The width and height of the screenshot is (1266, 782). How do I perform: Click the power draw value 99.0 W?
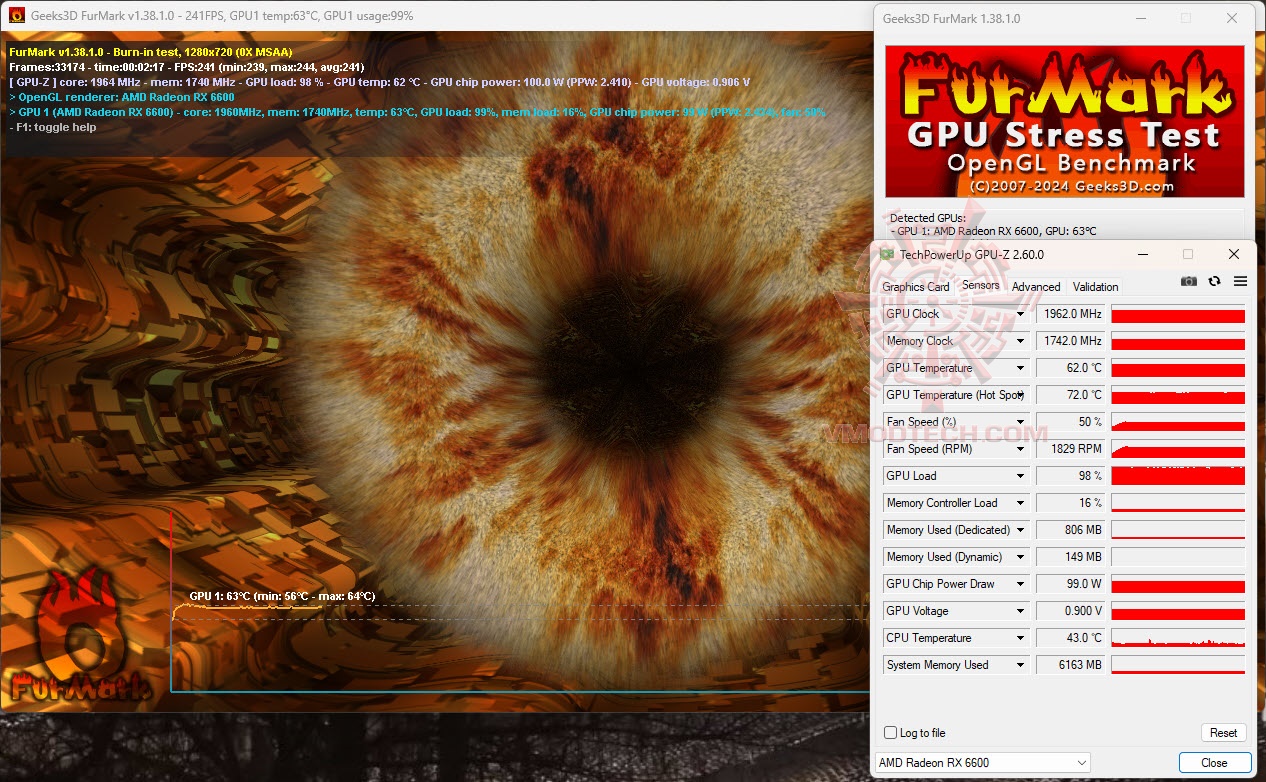tap(1071, 584)
